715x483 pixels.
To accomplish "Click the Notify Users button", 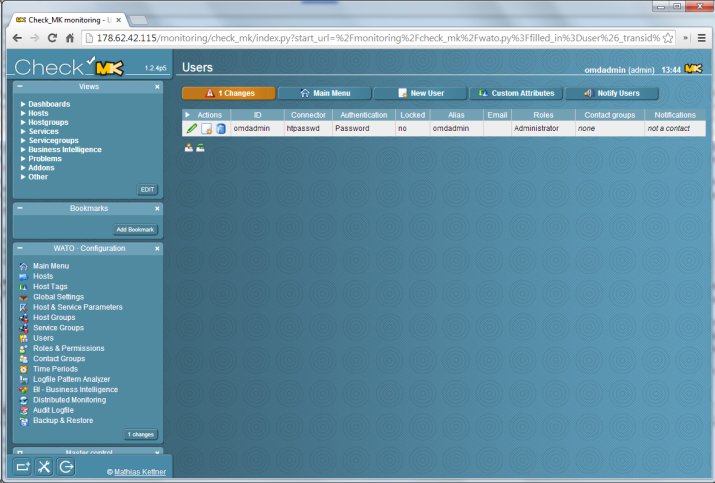I will pos(612,93).
